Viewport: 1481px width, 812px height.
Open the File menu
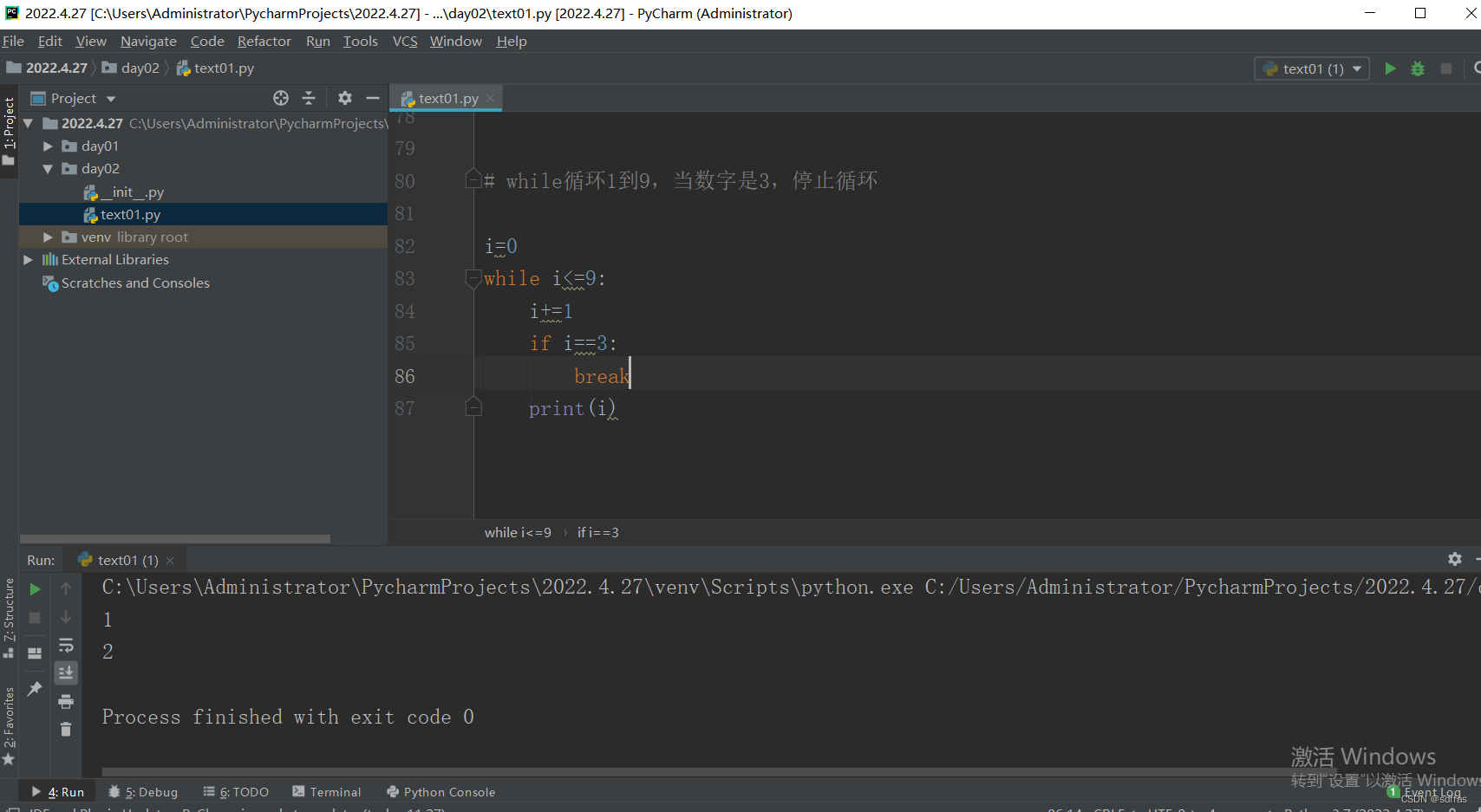(x=13, y=41)
